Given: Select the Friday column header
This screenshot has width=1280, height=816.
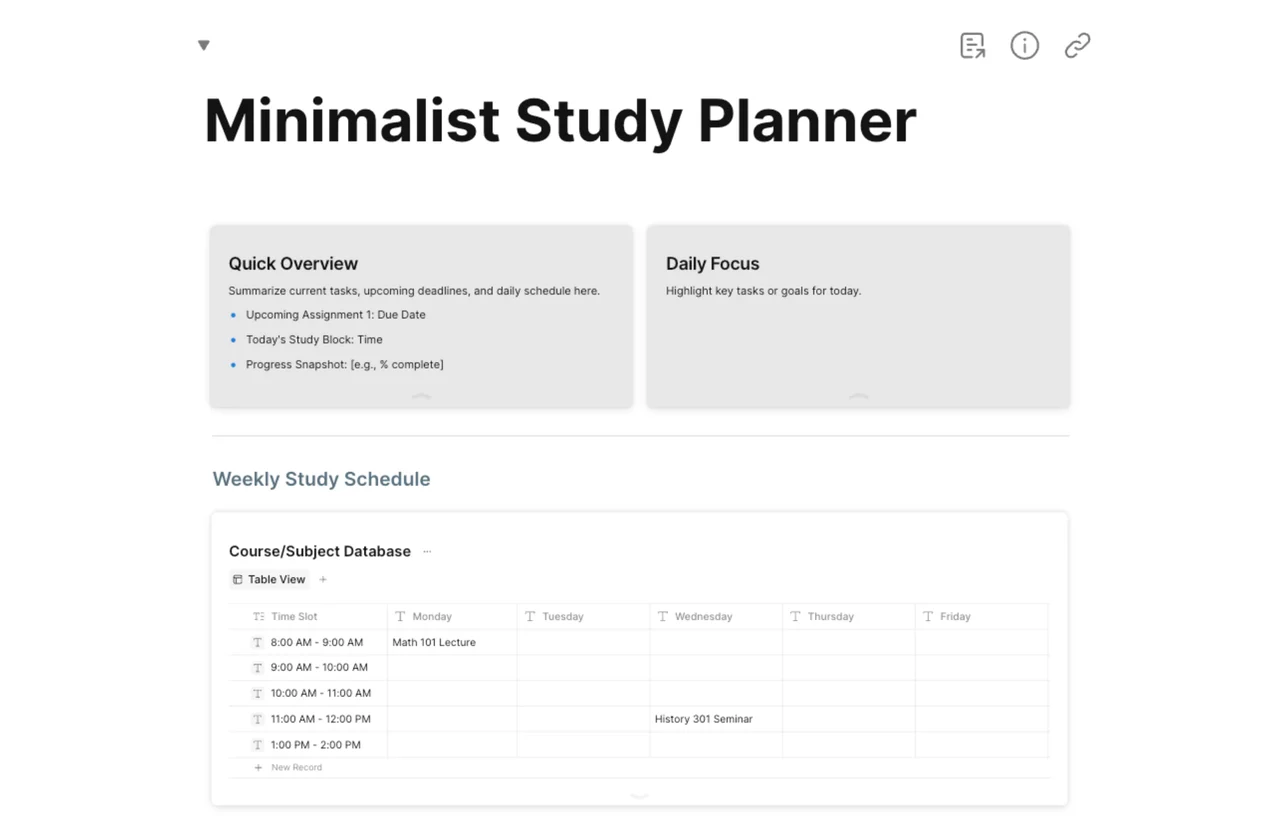Looking at the screenshot, I should [x=981, y=616].
